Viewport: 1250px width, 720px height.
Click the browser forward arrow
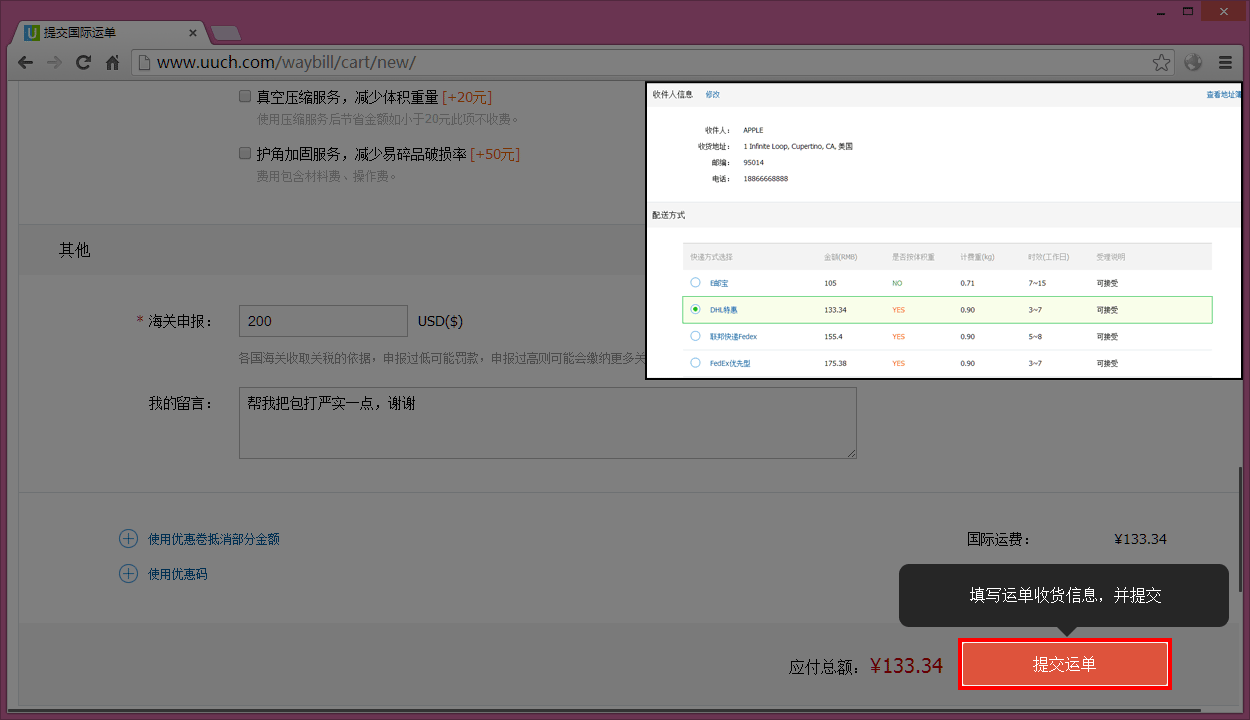point(55,62)
